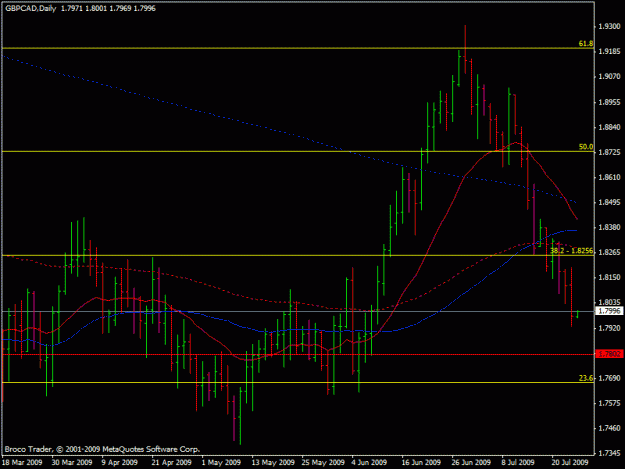The width and height of the screenshot is (625, 469).
Task: Select the red horizontal line at 1.7802
Action: (x=297, y=354)
